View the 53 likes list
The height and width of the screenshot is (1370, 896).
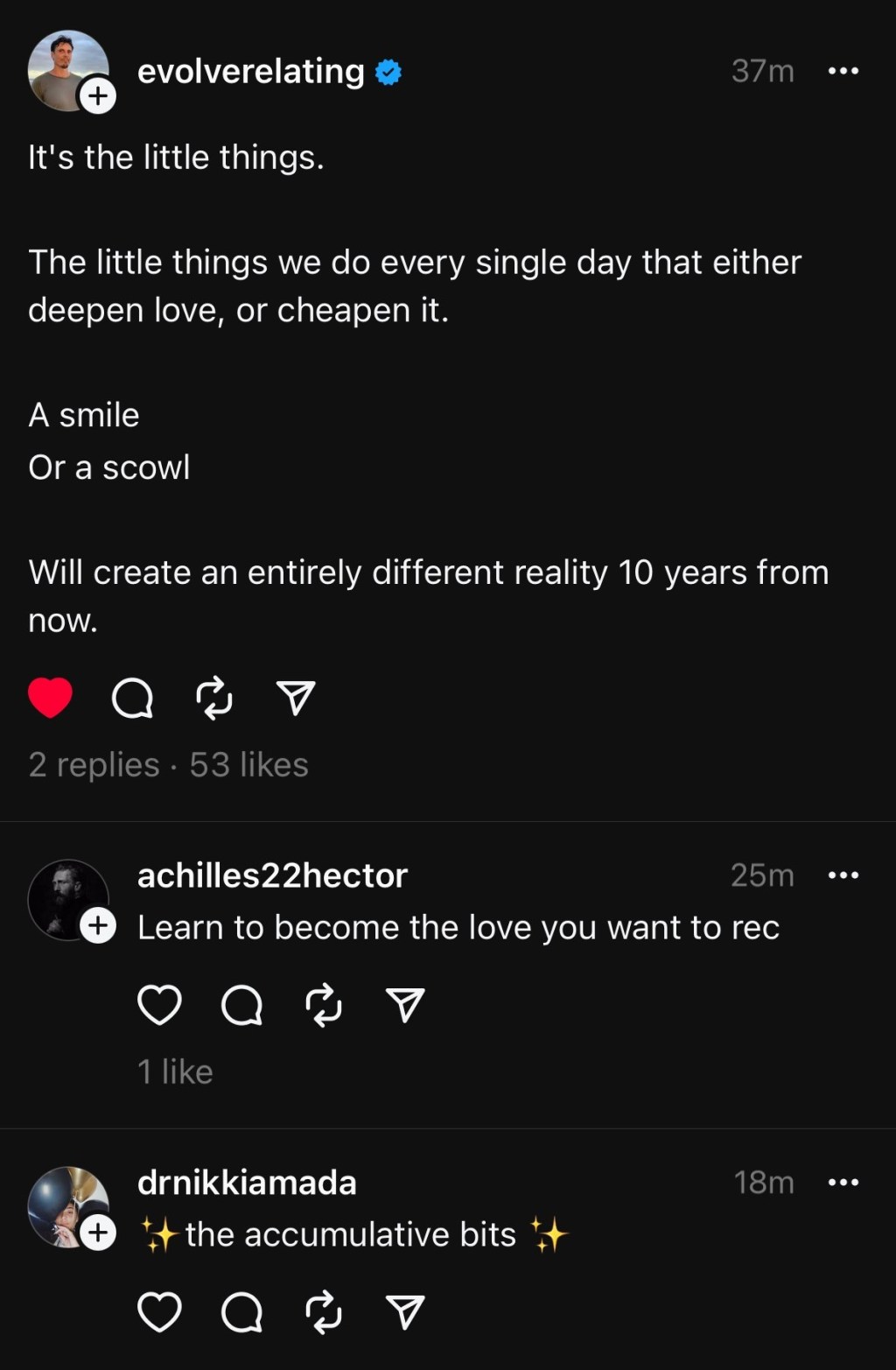pos(249,764)
